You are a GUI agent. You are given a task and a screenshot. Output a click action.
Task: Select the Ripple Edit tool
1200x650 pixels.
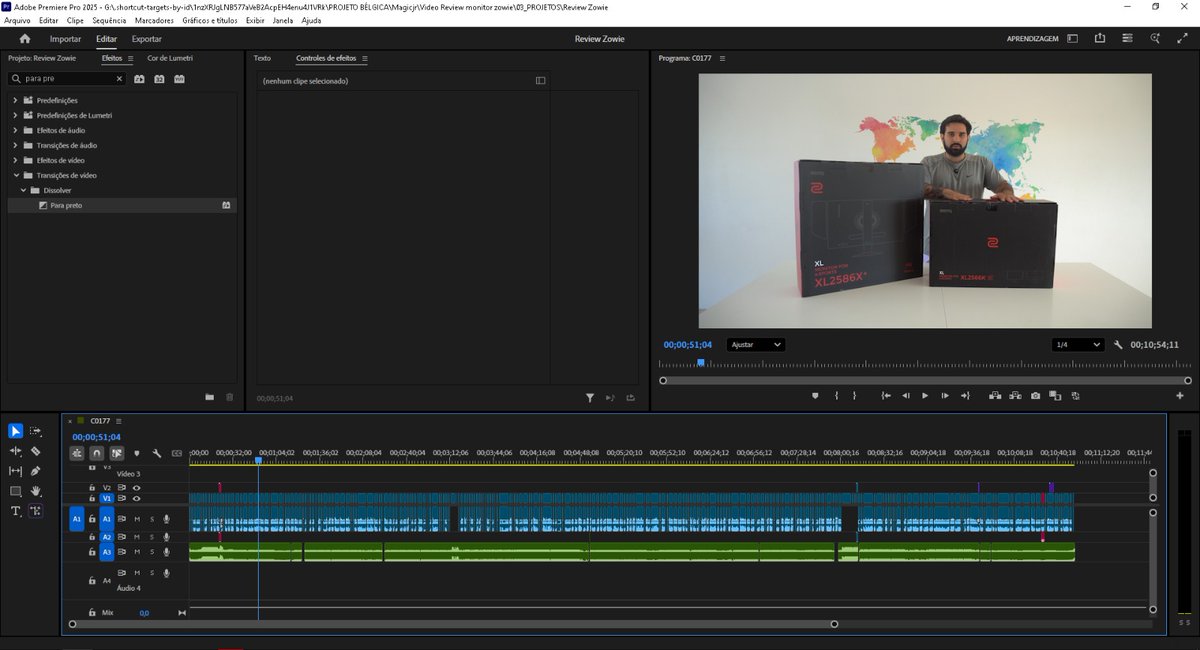16,451
